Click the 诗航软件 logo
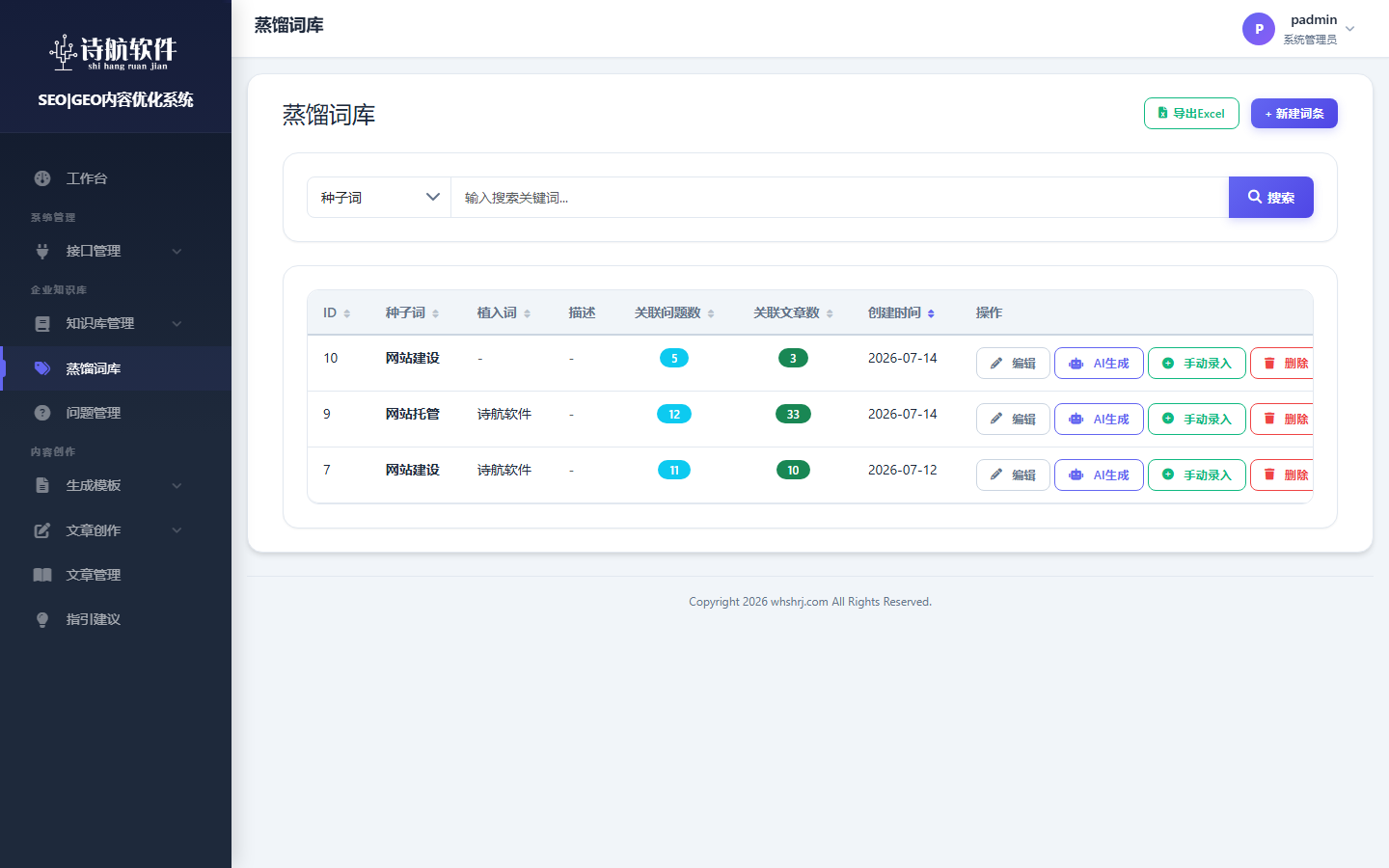This screenshot has height=868, width=1389. click(x=115, y=52)
